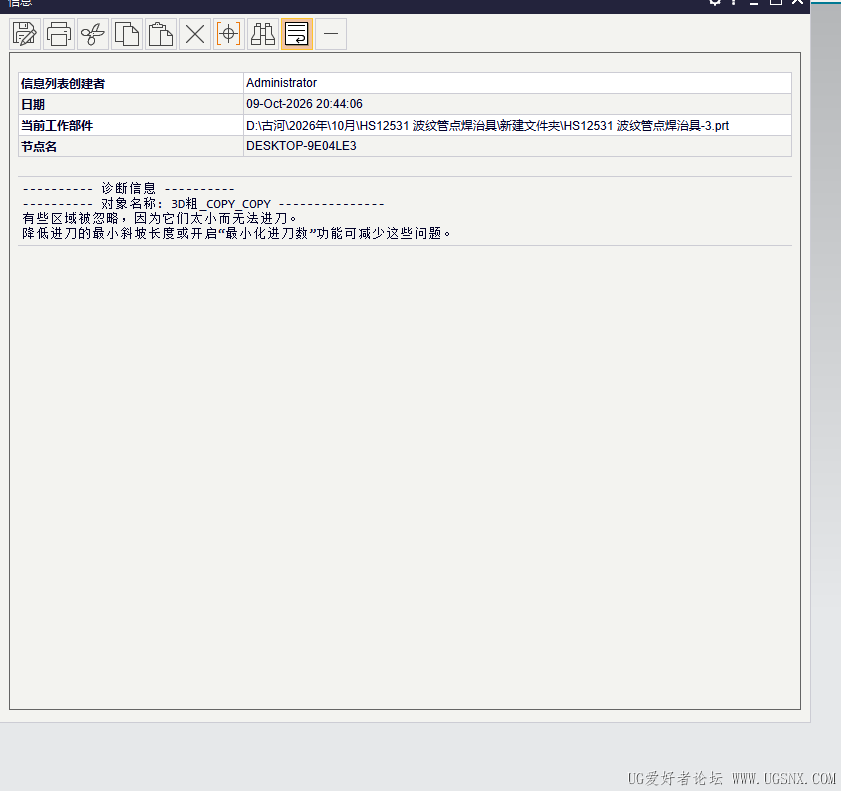Click the '当前工作部件' label cell
This screenshot has height=791, width=841.
coord(131,125)
